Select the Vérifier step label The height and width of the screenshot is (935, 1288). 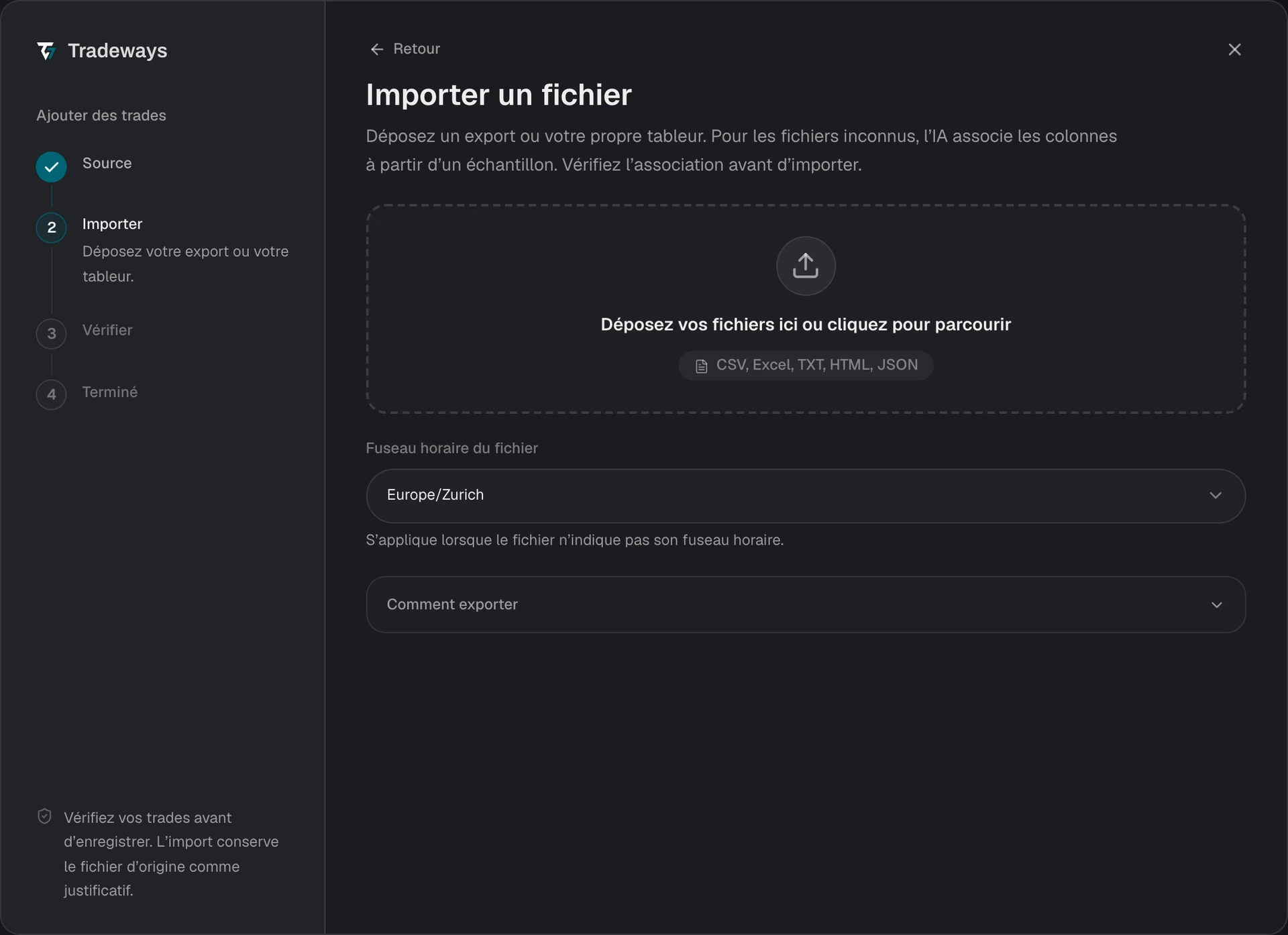coord(107,330)
